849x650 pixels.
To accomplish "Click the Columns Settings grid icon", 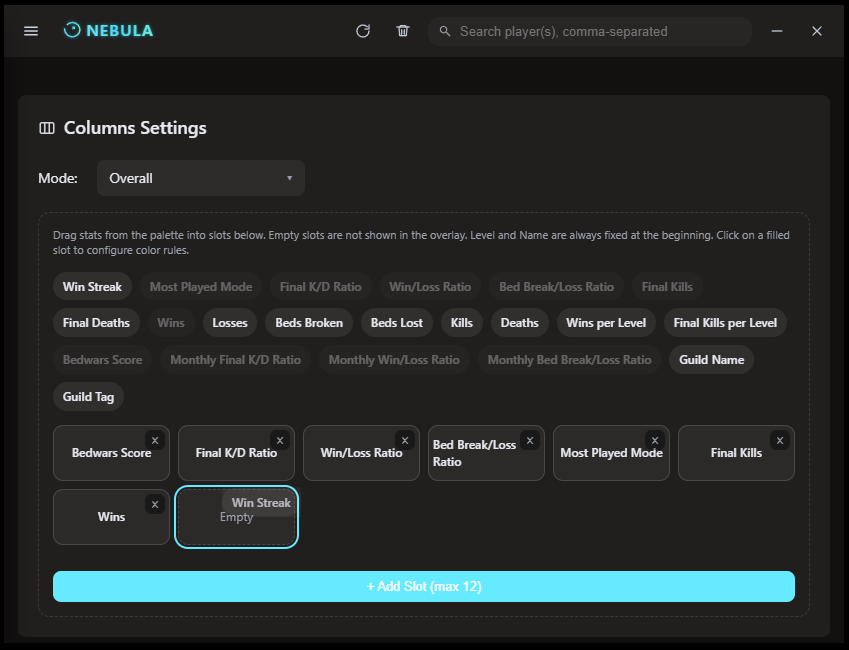I will (x=46, y=127).
